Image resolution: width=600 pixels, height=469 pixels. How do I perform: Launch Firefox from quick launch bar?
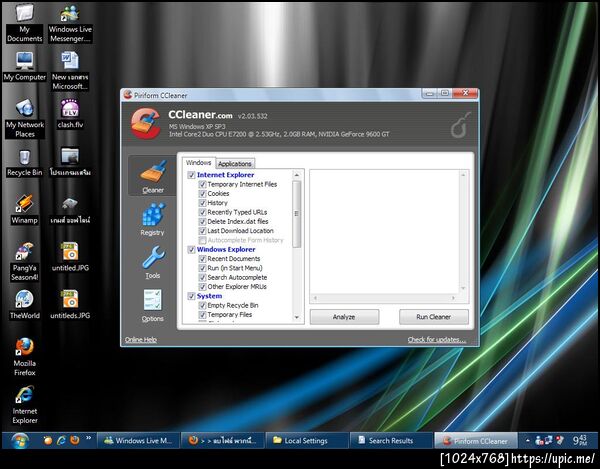tap(75, 440)
